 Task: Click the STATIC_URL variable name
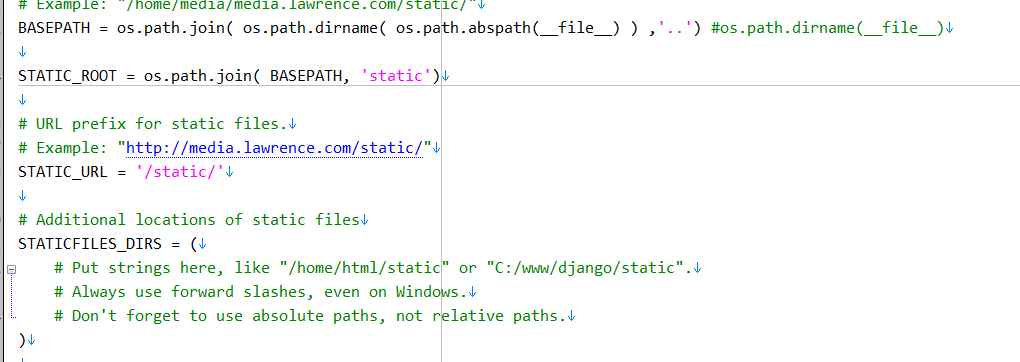(62, 173)
